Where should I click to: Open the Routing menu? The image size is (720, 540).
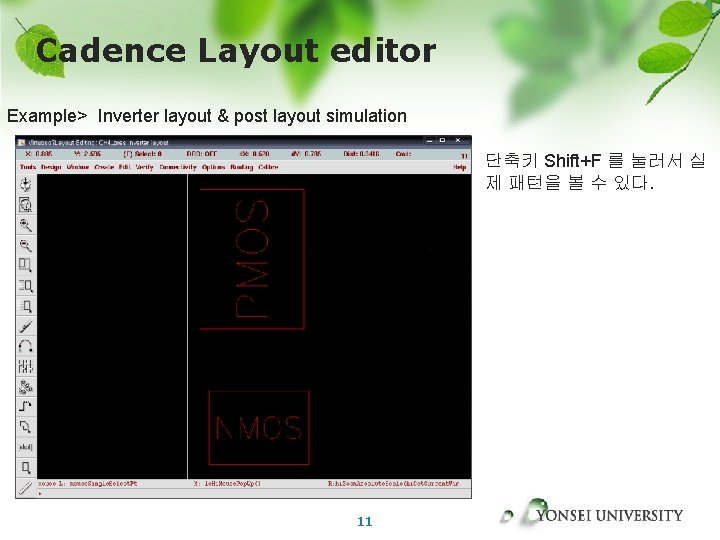242,167
